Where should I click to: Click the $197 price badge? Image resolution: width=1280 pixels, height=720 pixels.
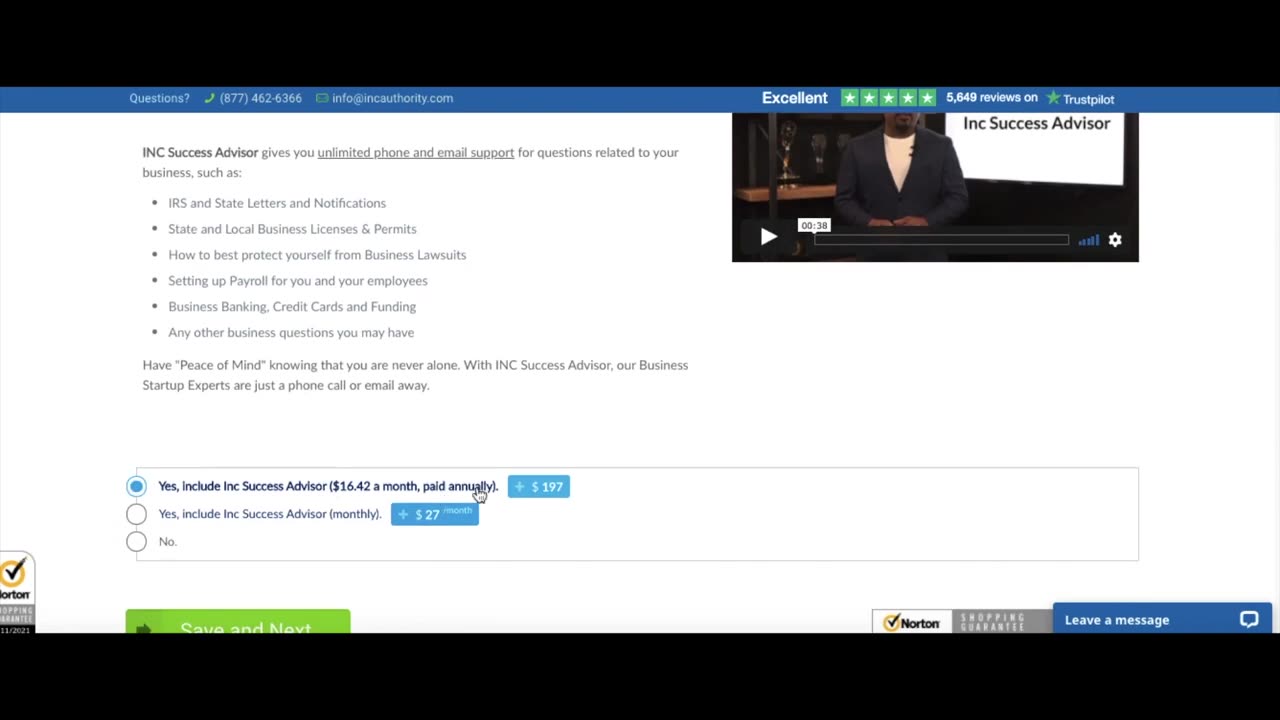click(x=539, y=486)
